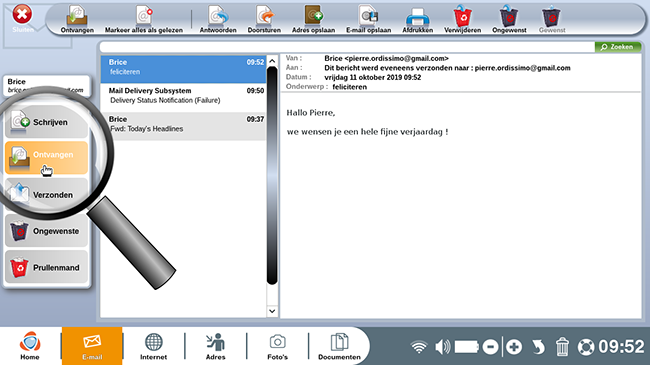This screenshot has width=650, height=365.
Task: Click the speaker volume icon
Action: tap(443, 346)
